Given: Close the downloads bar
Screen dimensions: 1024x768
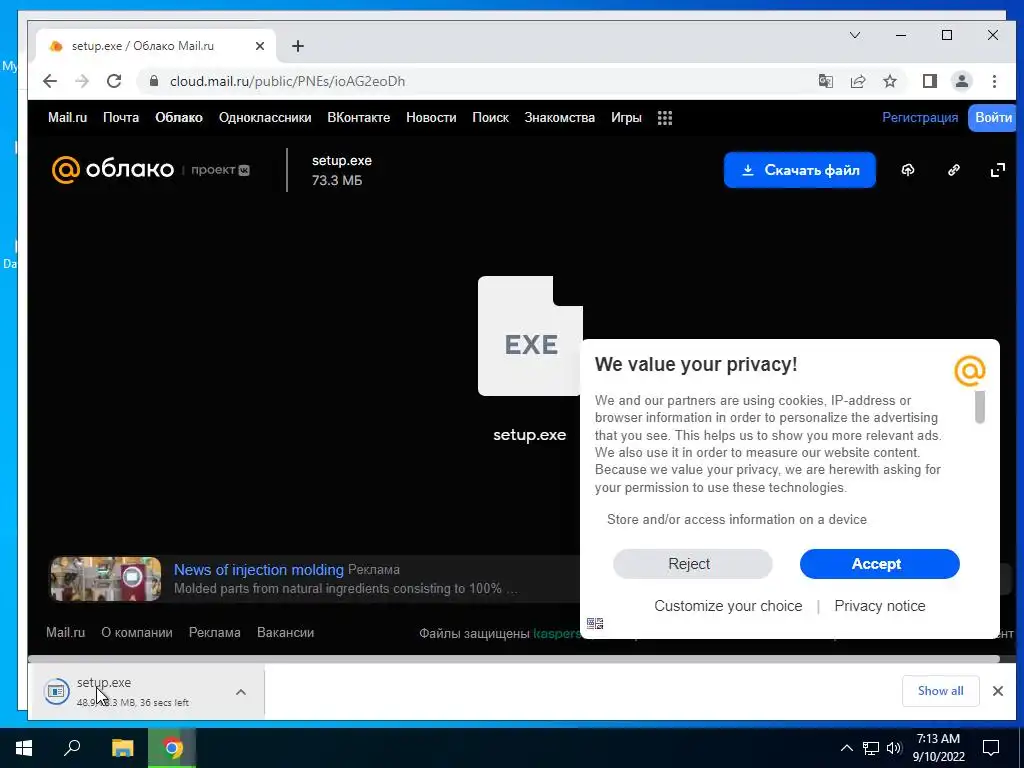Looking at the screenshot, I should [998, 691].
